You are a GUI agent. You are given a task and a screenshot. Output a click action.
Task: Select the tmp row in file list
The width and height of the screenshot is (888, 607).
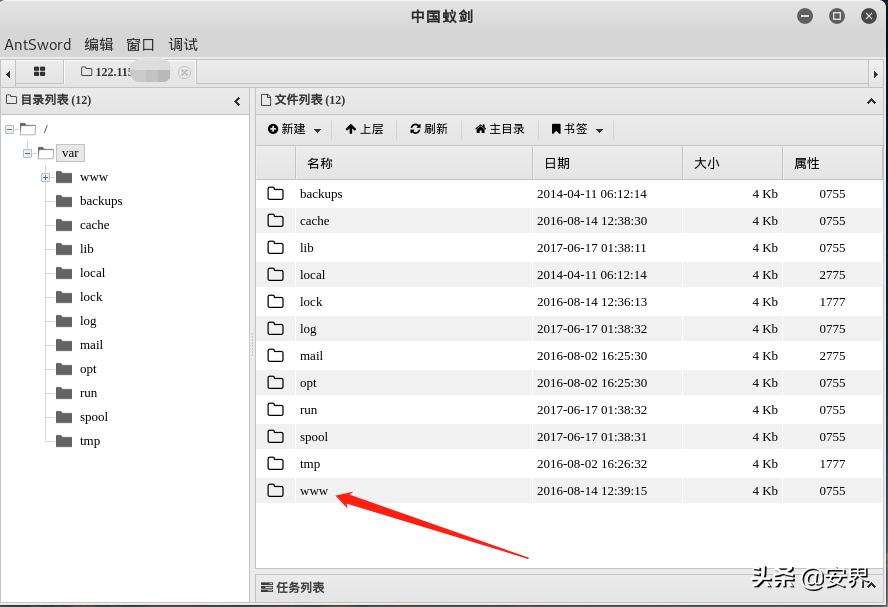pyautogui.click(x=310, y=464)
